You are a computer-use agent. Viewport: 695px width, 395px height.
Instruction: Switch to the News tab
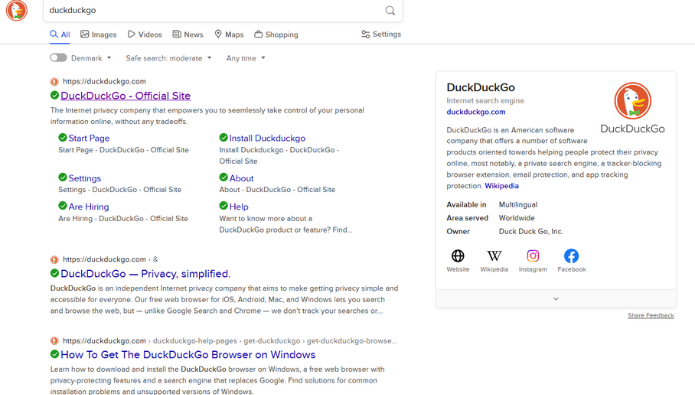click(188, 35)
